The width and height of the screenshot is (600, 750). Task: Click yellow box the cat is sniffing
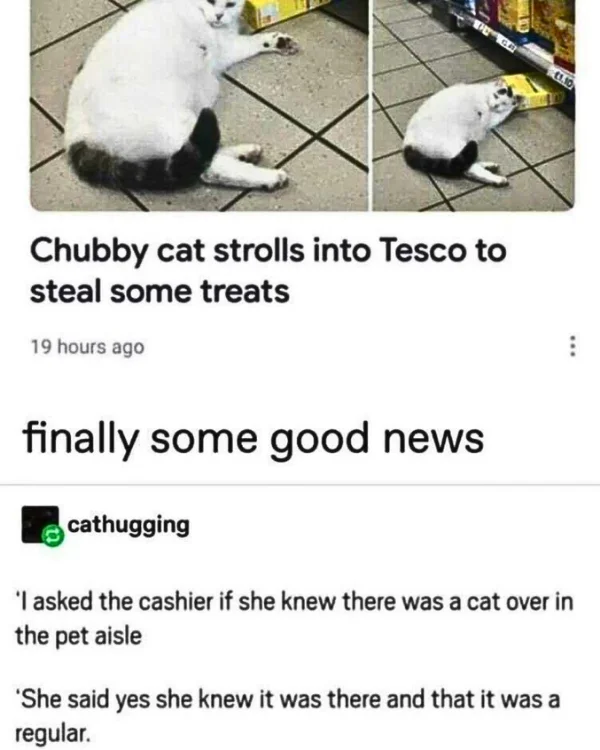(534, 91)
